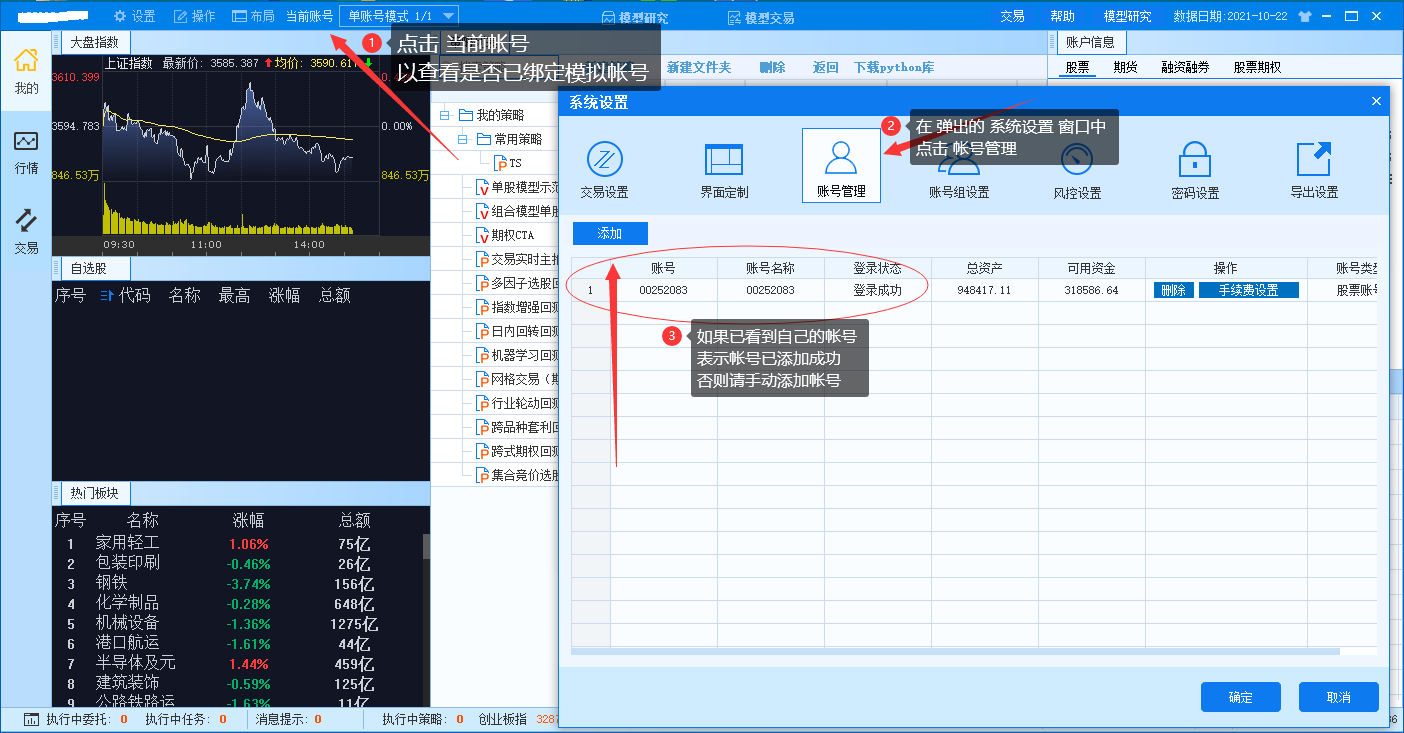Image resolution: width=1404 pixels, height=733 pixels.
Task: Click the 登录状态 column header
Action: tap(877, 268)
